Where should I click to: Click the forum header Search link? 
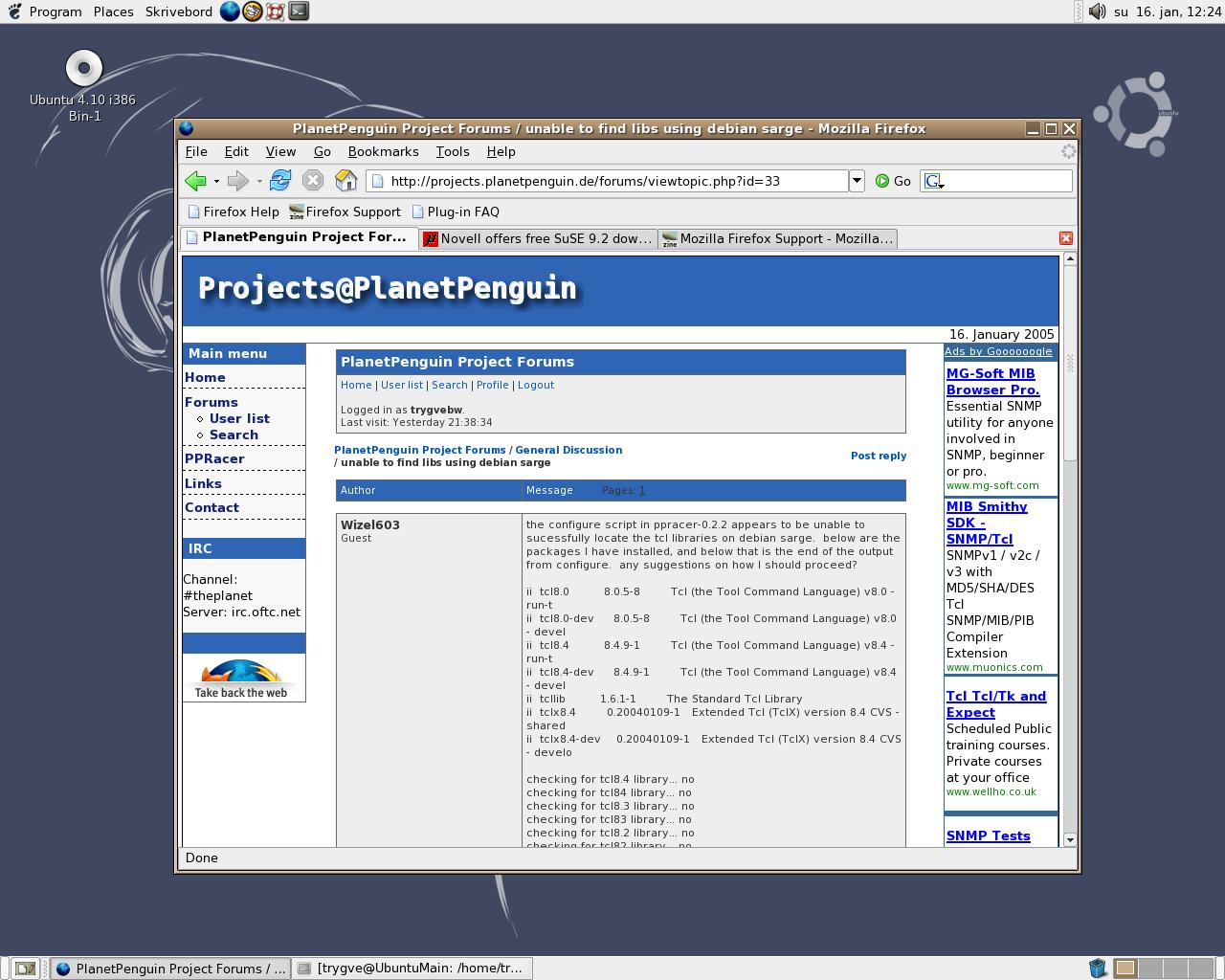pos(450,385)
